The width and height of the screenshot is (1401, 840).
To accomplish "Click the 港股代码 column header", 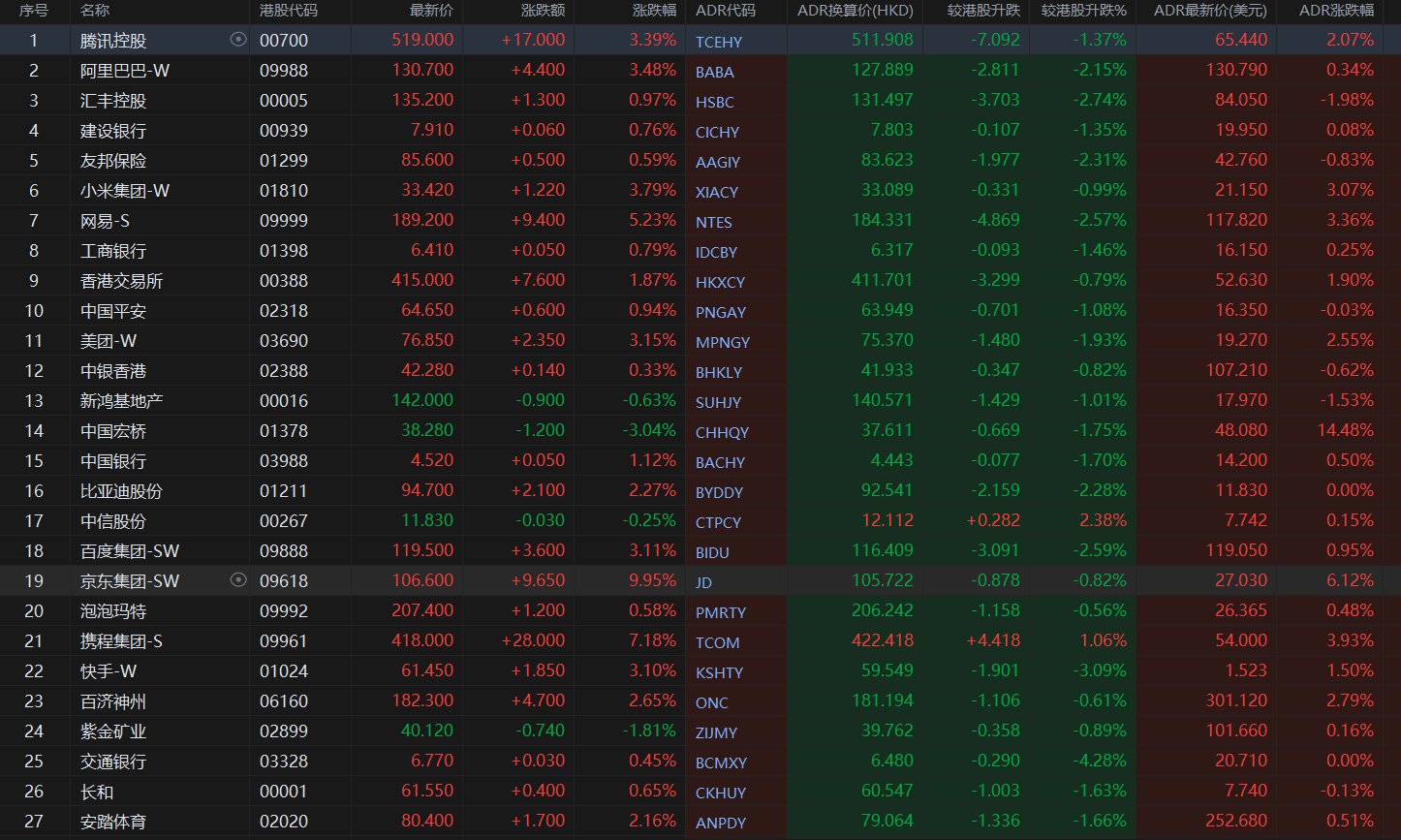I will coord(289,11).
